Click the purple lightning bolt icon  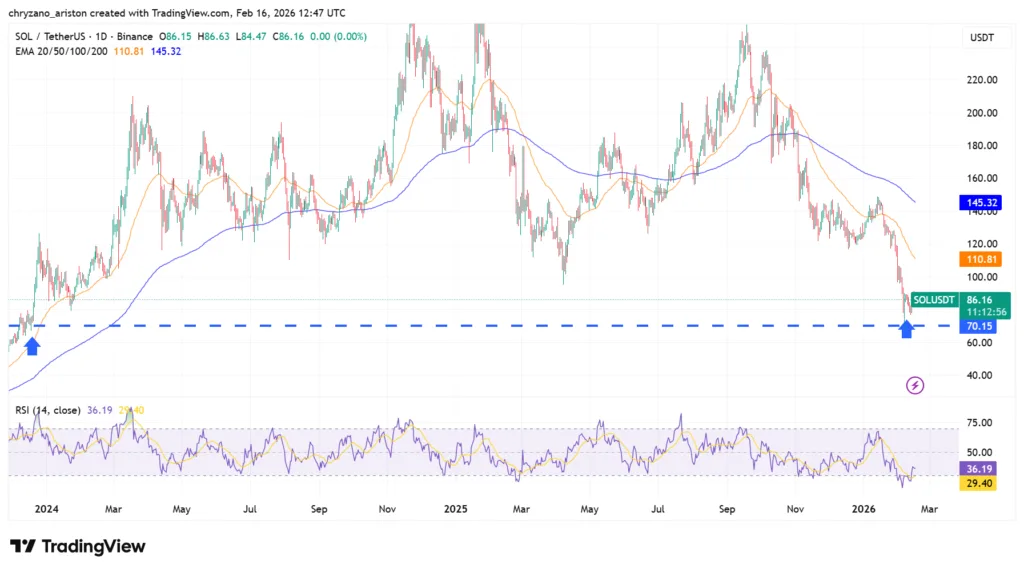click(x=913, y=385)
